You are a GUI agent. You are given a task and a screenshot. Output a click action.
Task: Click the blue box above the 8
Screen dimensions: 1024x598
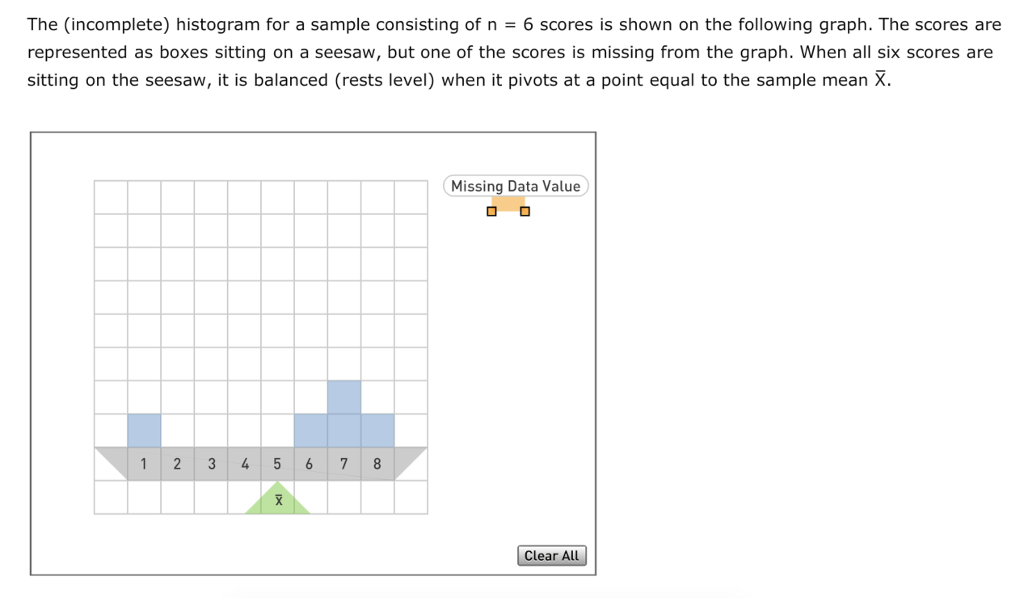coord(377,428)
